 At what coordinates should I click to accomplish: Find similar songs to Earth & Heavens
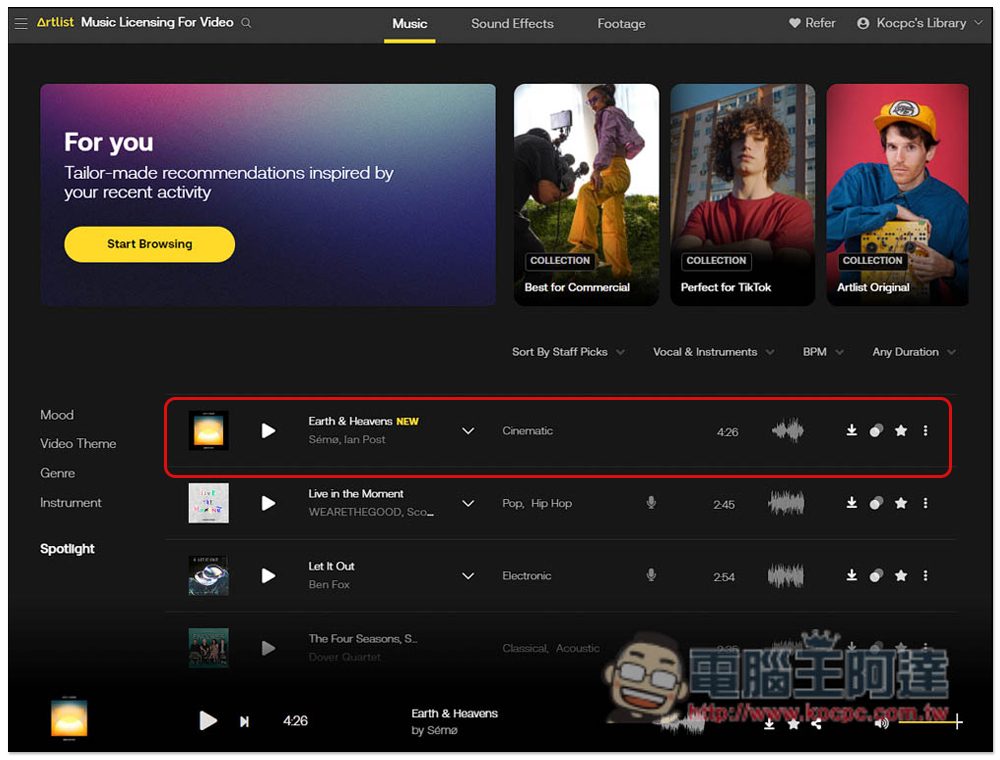pyautogui.click(x=876, y=431)
